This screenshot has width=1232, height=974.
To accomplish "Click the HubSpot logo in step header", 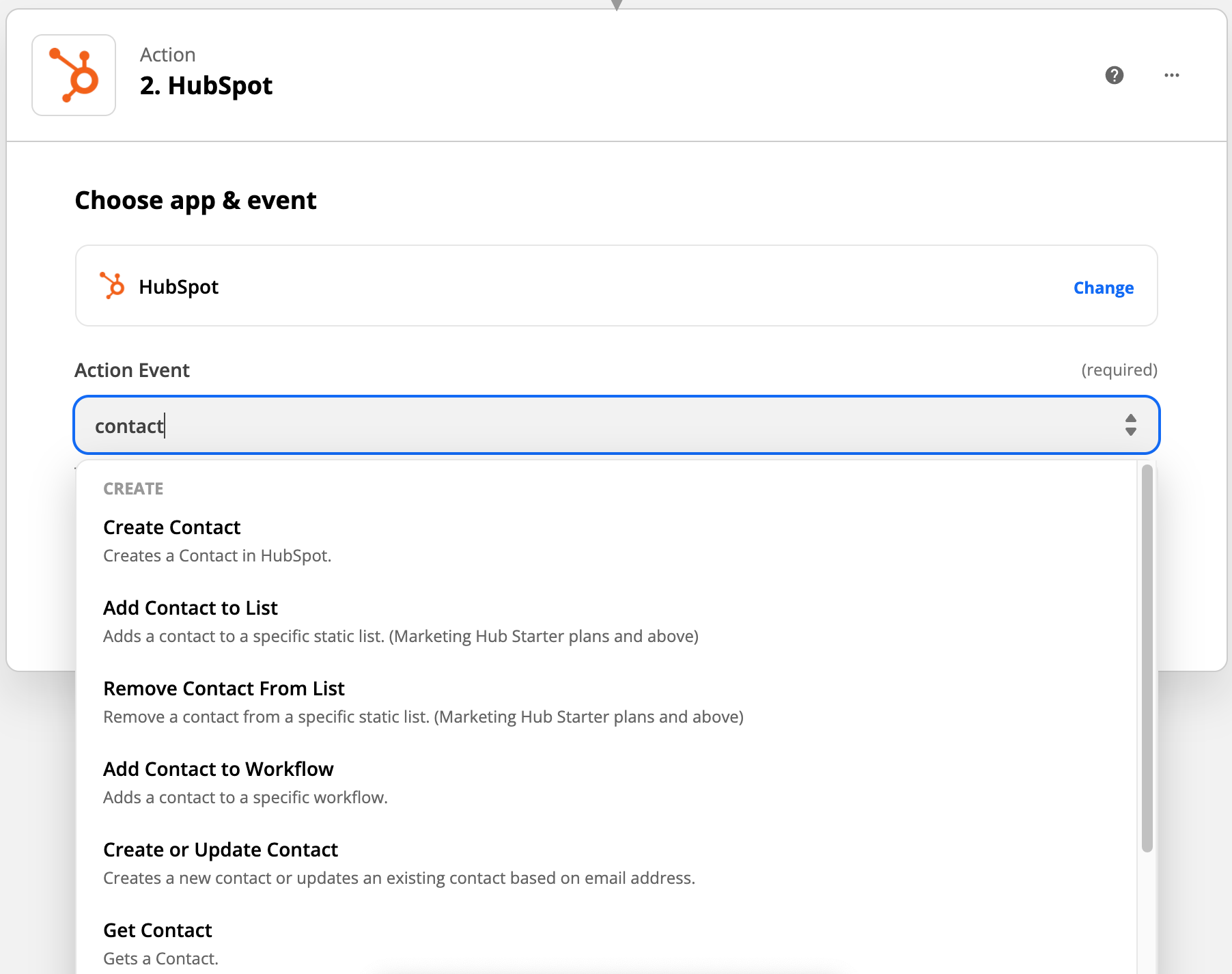I will pyautogui.click(x=74, y=75).
